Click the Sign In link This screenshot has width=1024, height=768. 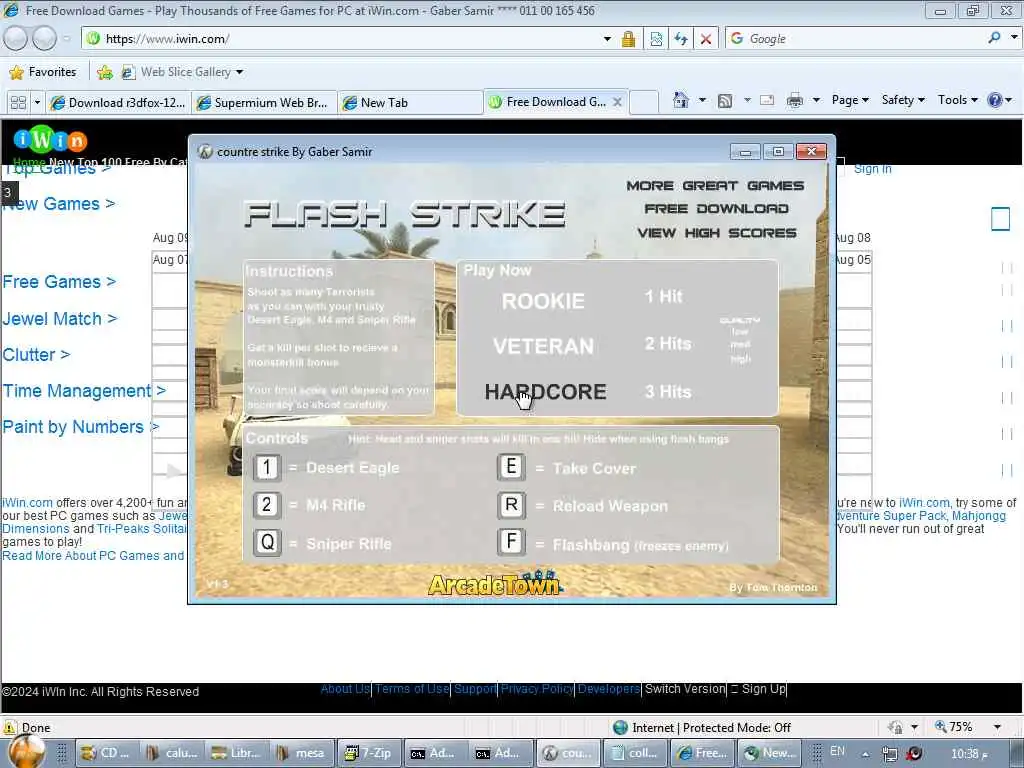(x=872, y=169)
